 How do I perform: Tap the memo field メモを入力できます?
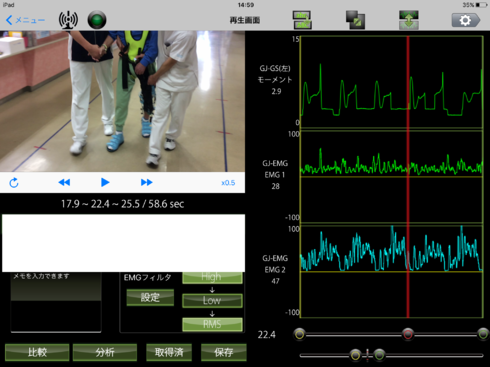click(56, 302)
